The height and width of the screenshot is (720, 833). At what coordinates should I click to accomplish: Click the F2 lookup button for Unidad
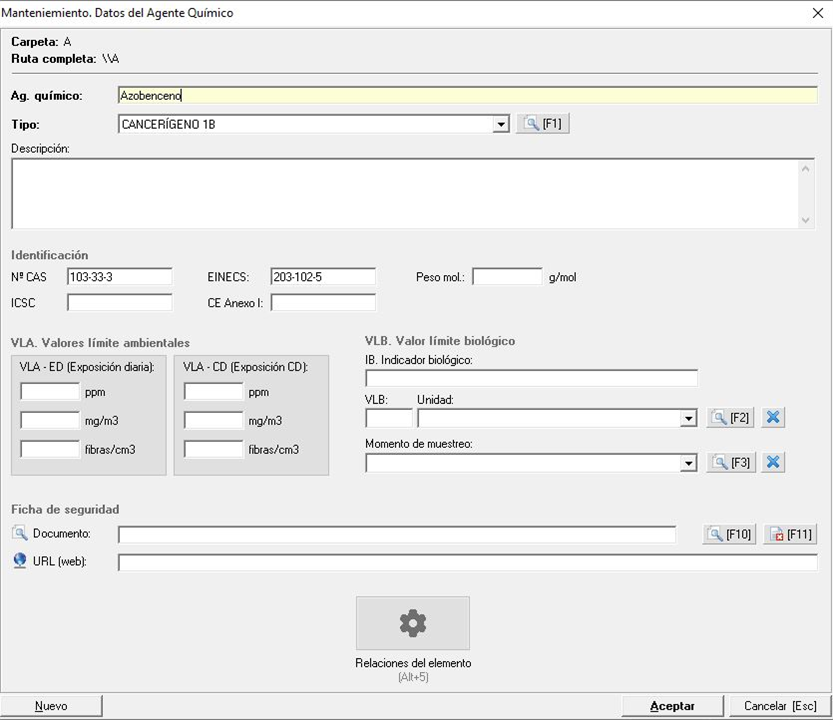point(730,418)
